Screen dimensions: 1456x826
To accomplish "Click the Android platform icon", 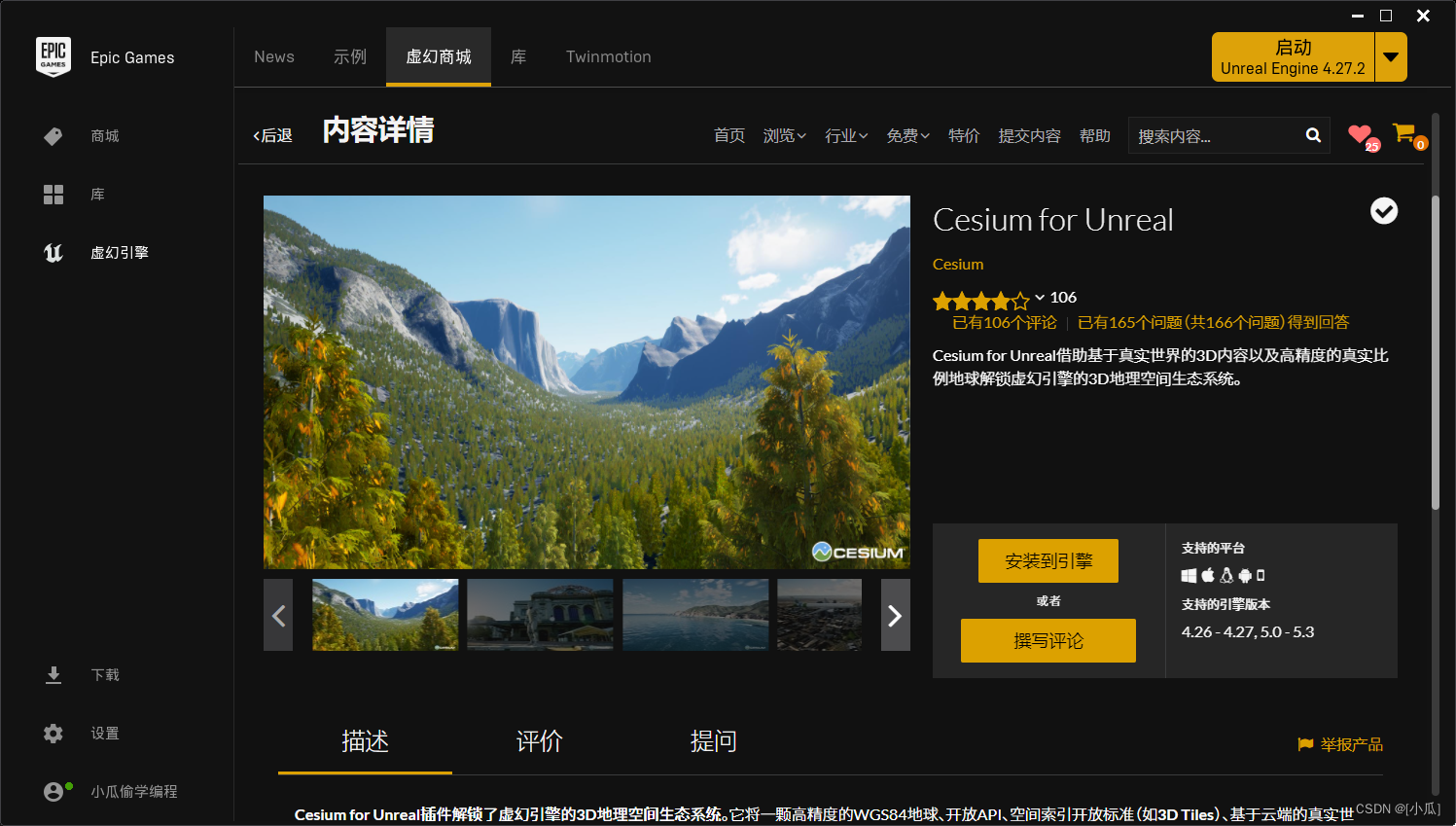I will [1245, 575].
